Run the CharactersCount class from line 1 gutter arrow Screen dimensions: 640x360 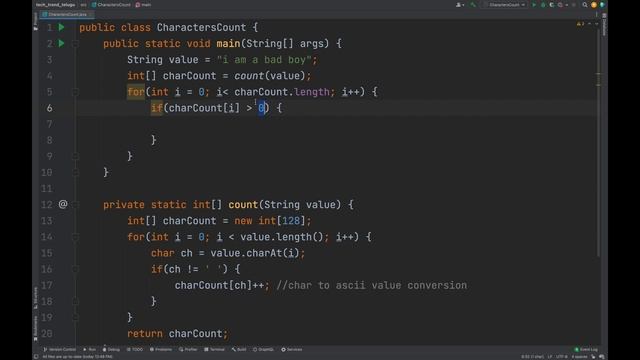coord(61,27)
